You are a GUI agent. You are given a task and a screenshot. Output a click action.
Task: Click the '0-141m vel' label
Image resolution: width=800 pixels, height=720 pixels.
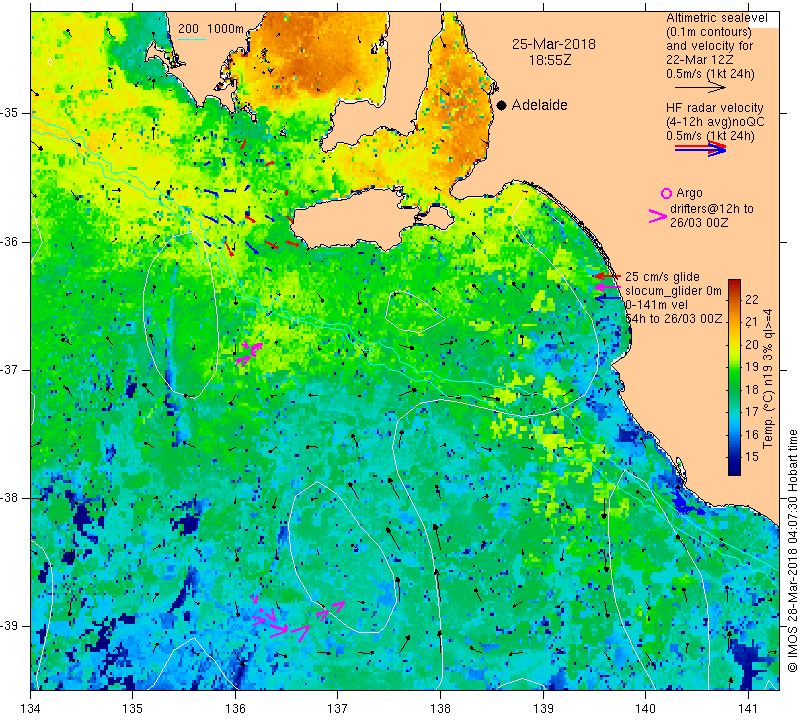click(x=656, y=305)
